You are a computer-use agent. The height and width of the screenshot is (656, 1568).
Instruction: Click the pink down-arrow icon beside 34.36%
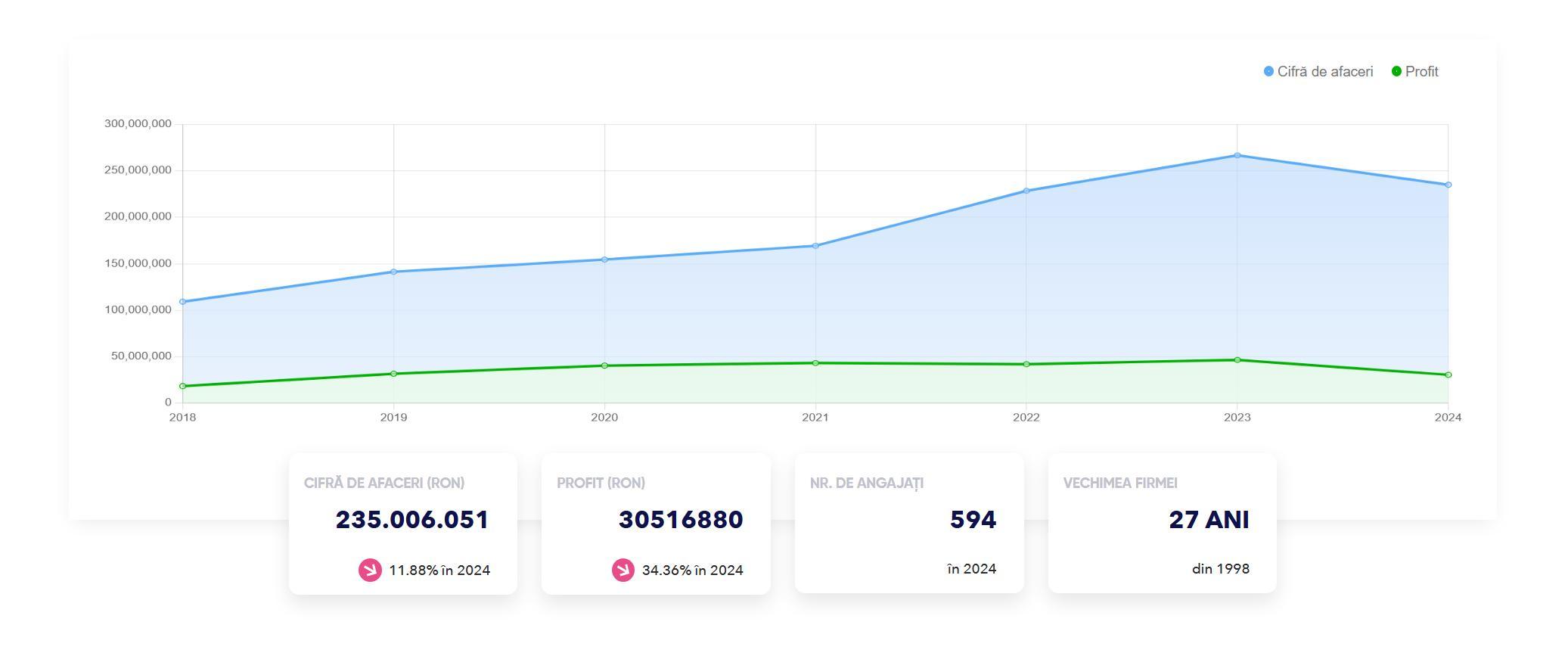coord(623,570)
